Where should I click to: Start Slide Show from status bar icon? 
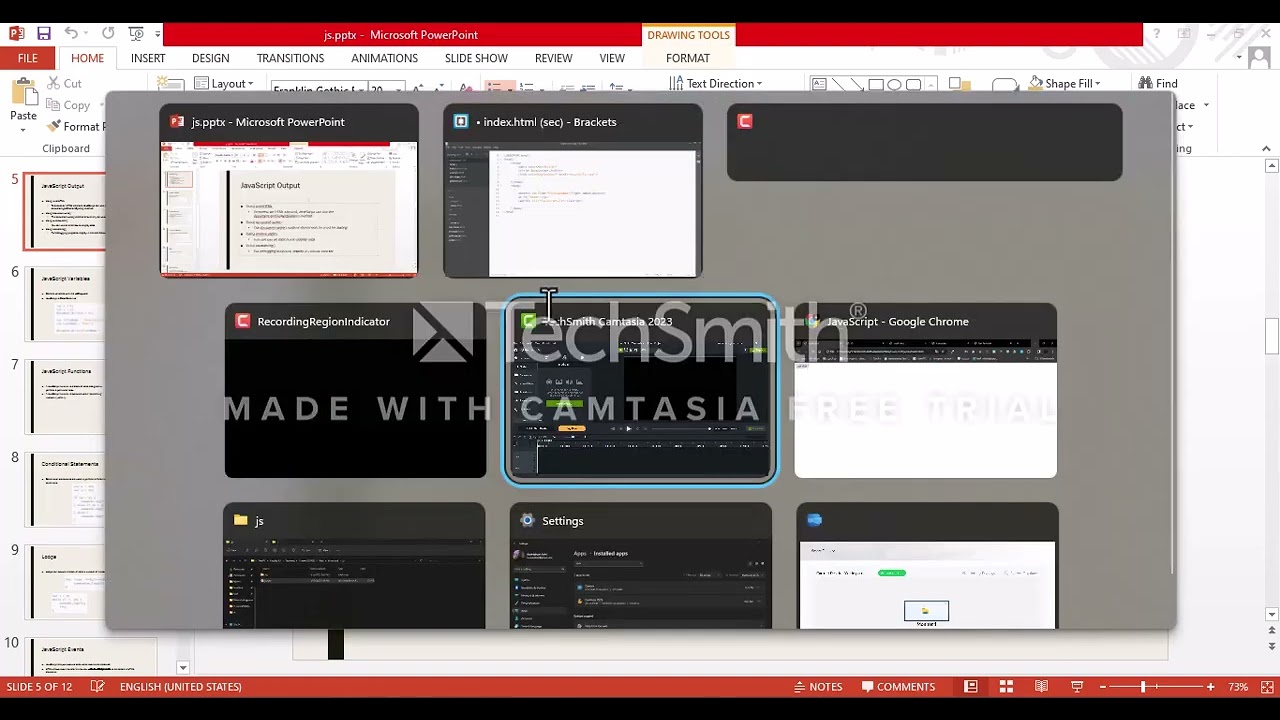click(x=1077, y=687)
